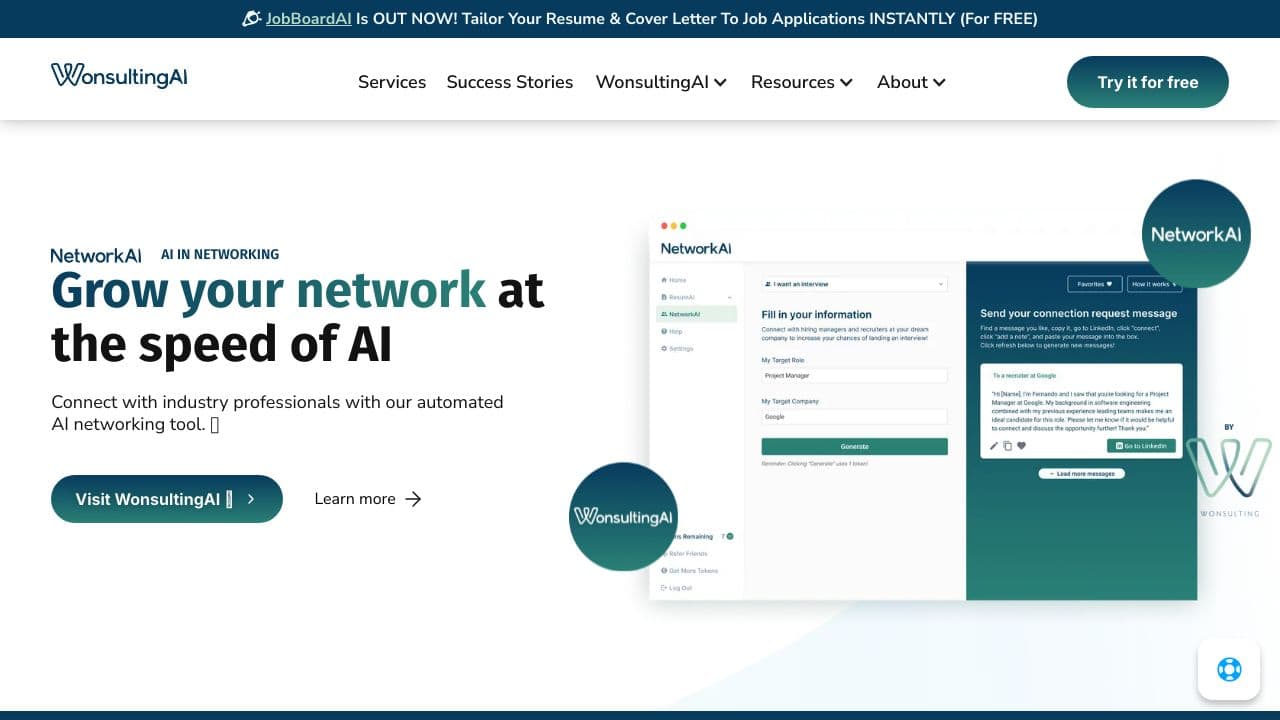
Task: Follow the Learn more link
Action: [x=368, y=499]
